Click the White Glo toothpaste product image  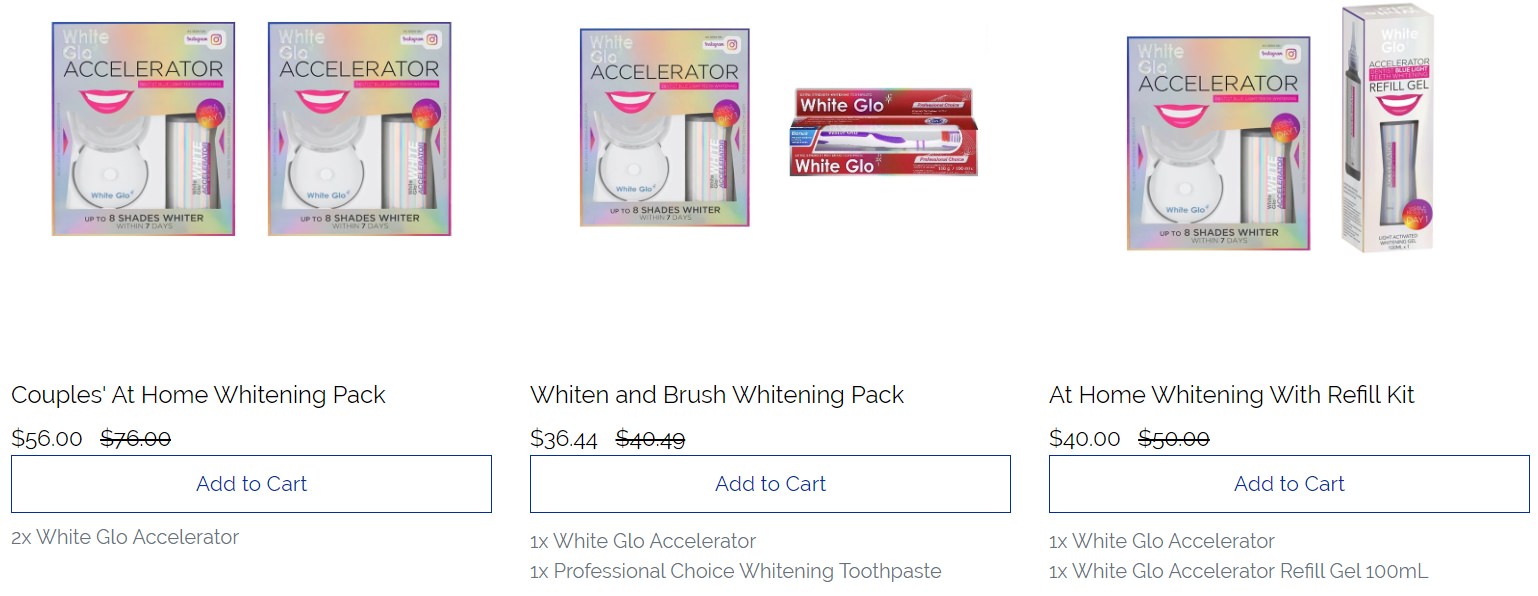[883, 132]
